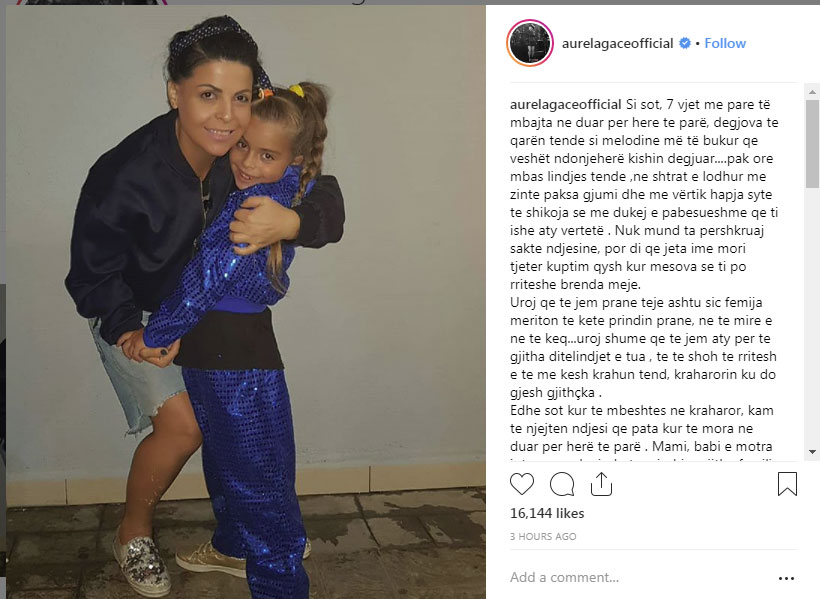Image resolution: width=820 pixels, height=599 pixels.
Task: Open more options three-dot menu
Action: click(x=786, y=578)
